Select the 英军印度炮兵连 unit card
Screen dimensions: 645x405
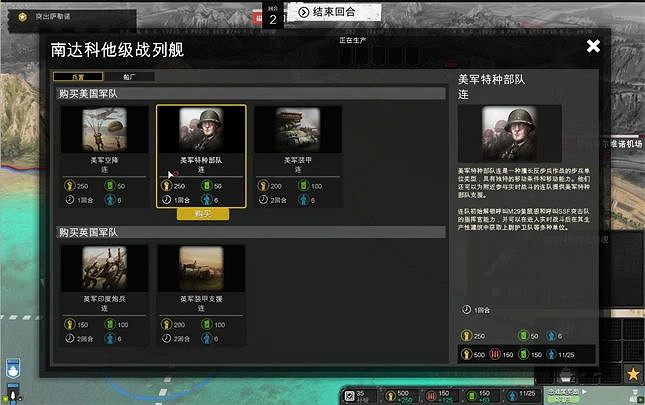[x=104, y=295]
